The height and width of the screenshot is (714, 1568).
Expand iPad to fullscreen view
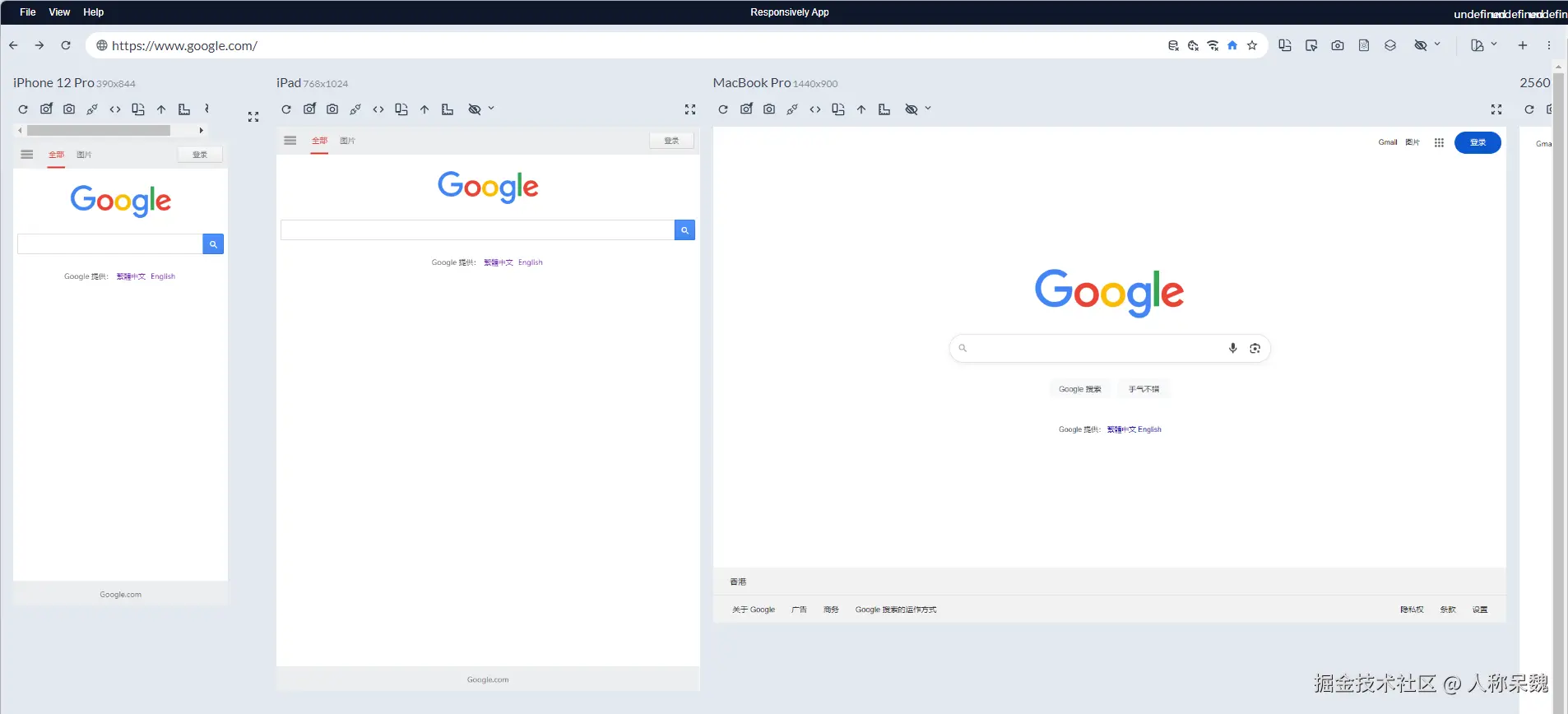tap(690, 109)
